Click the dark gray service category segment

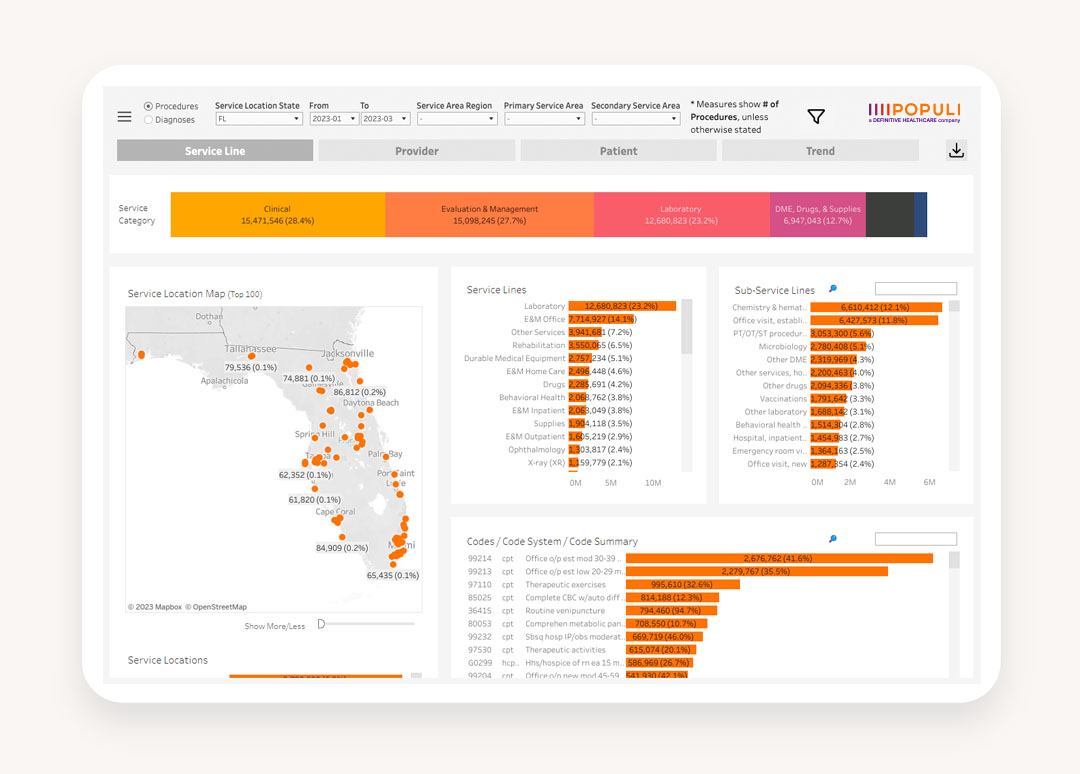click(890, 215)
